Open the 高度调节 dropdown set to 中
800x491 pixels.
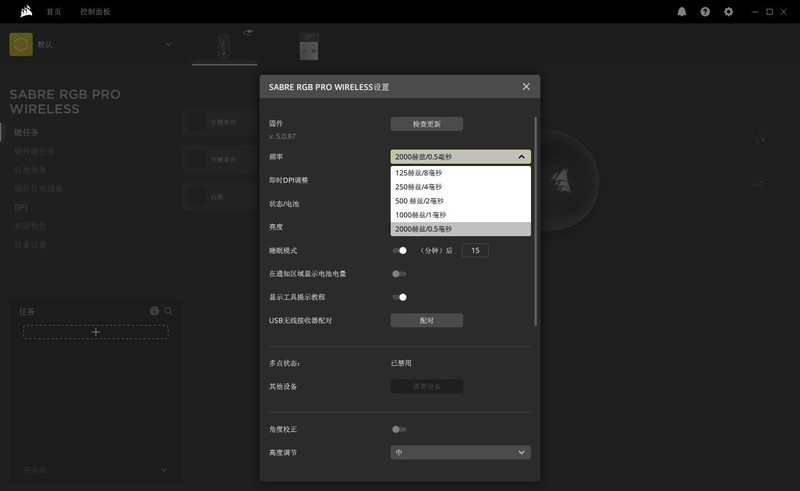point(461,452)
